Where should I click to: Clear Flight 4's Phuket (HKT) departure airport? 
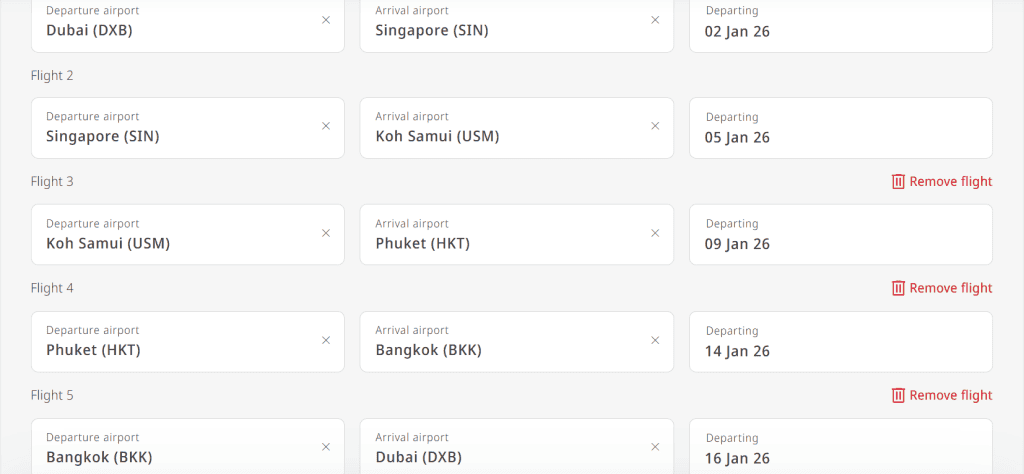tap(326, 340)
